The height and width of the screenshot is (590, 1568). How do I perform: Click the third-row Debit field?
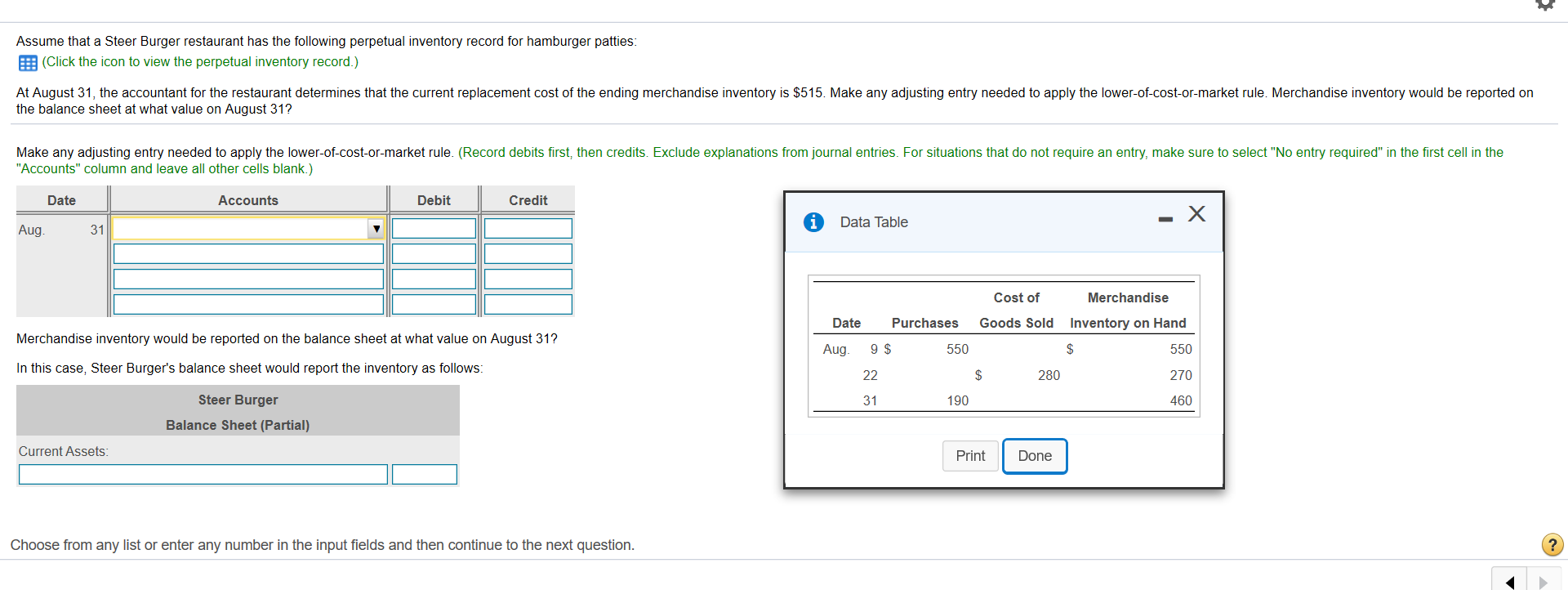click(434, 279)
